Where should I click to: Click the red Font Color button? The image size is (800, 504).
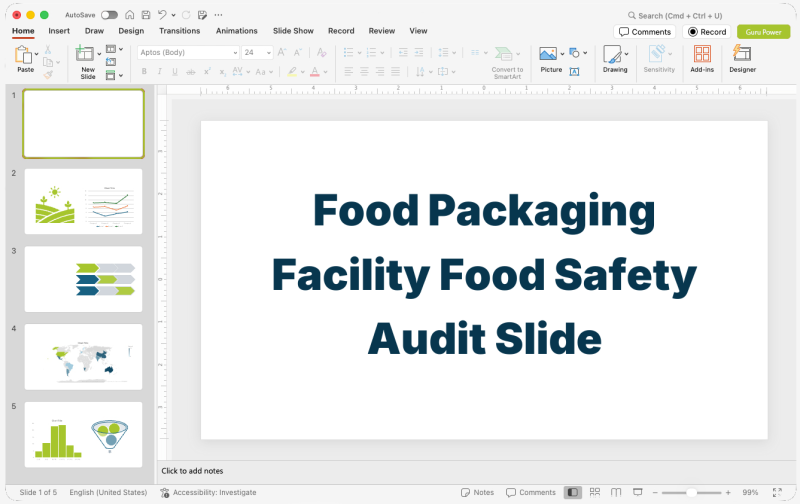[x=315, y=72]
